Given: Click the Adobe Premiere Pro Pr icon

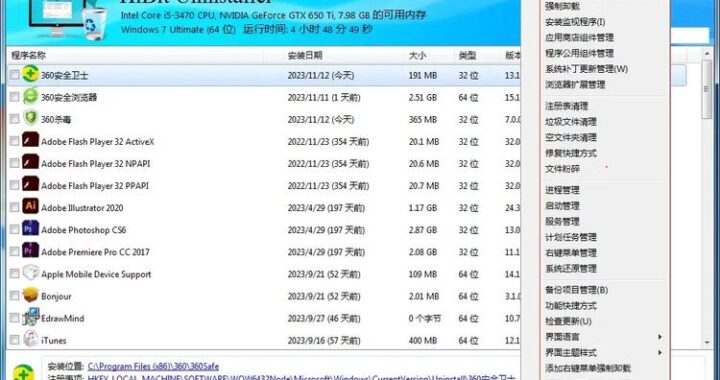Looking at the screenshot, I should pos(30,250).
